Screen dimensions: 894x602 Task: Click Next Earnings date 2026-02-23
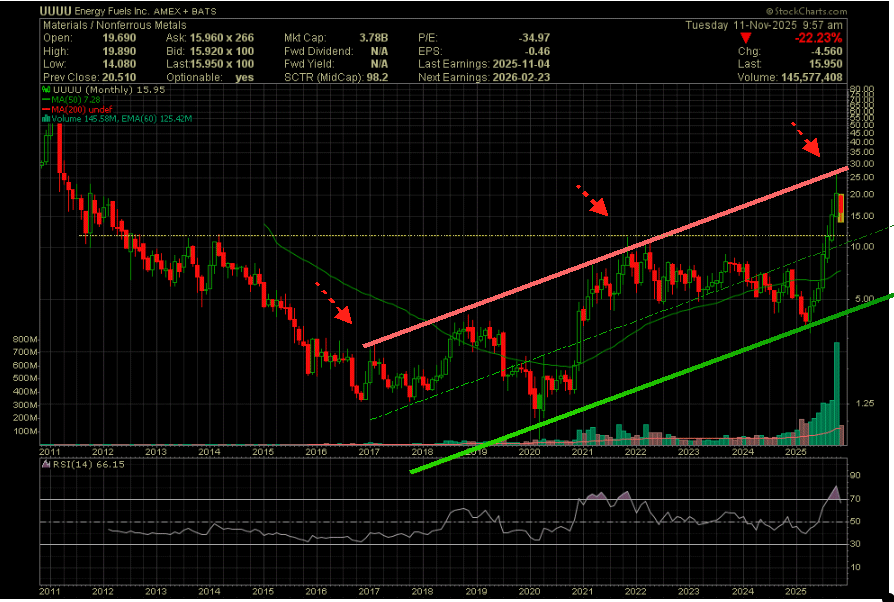click(521, 78)
